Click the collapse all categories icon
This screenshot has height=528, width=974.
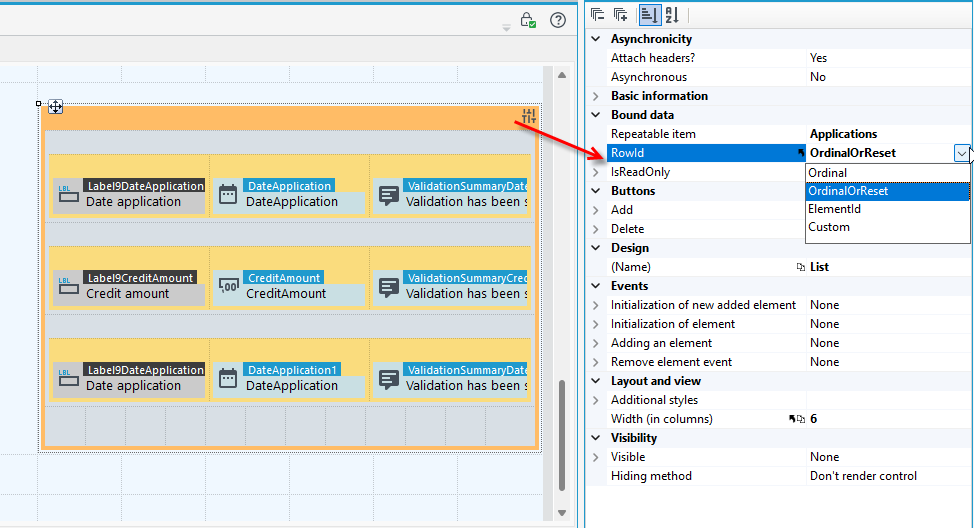coord(598,14)
